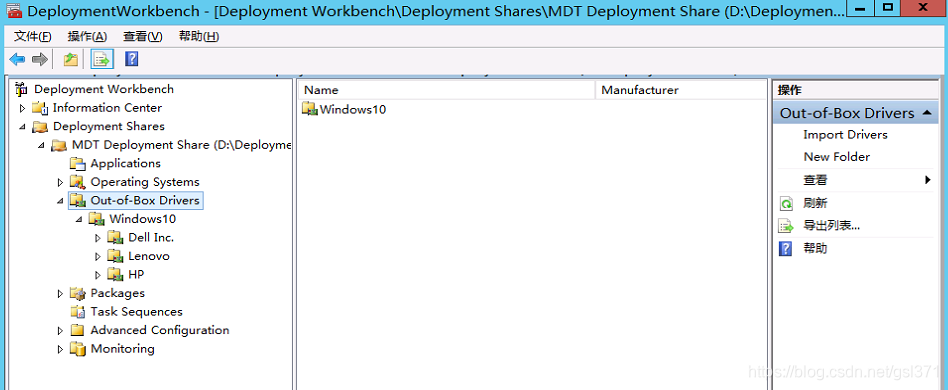Click the Information Center folder icon
Screen dimensions: 948x390
(x=40, y=108)
